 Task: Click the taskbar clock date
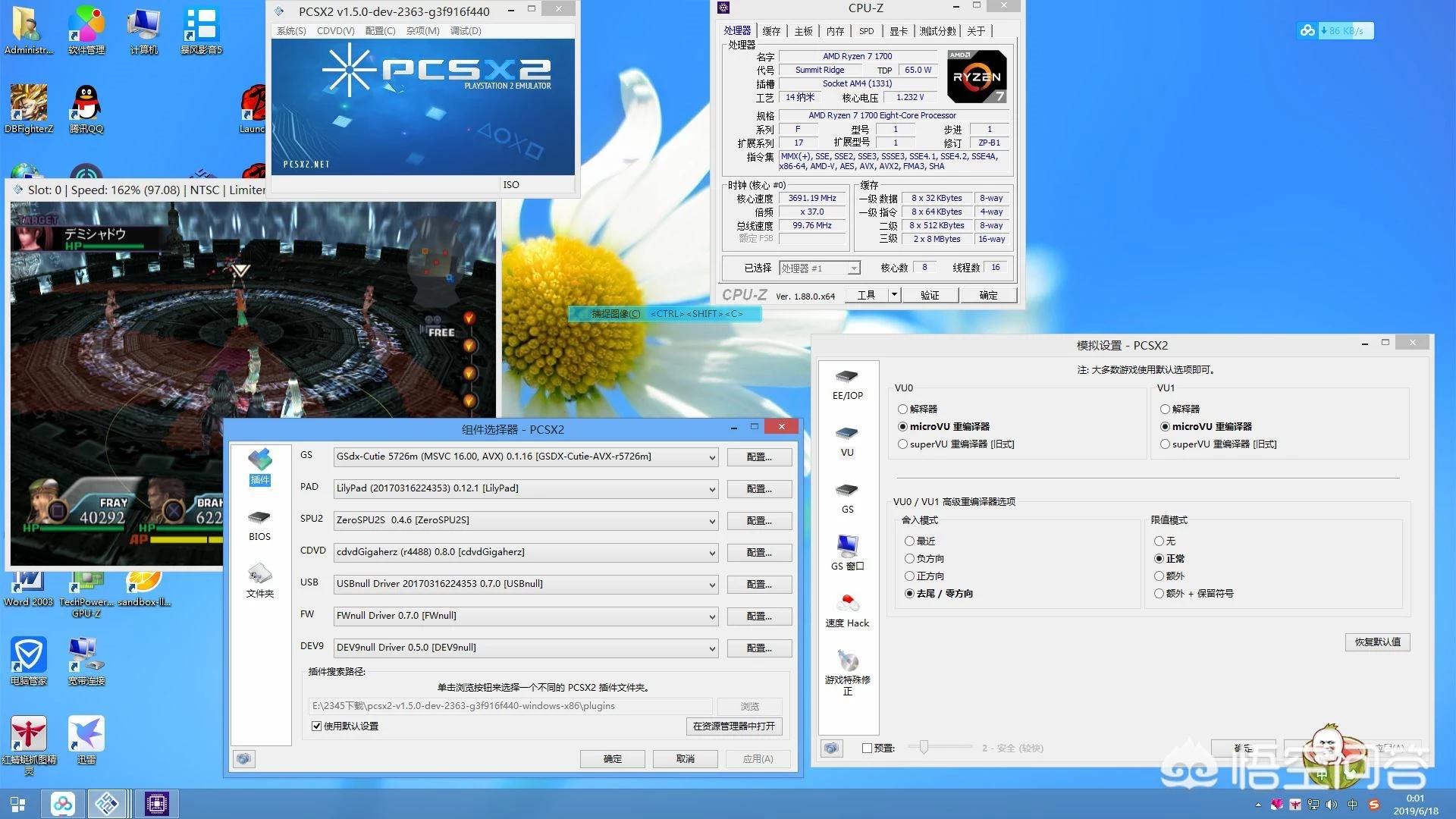click(1415, 811)
